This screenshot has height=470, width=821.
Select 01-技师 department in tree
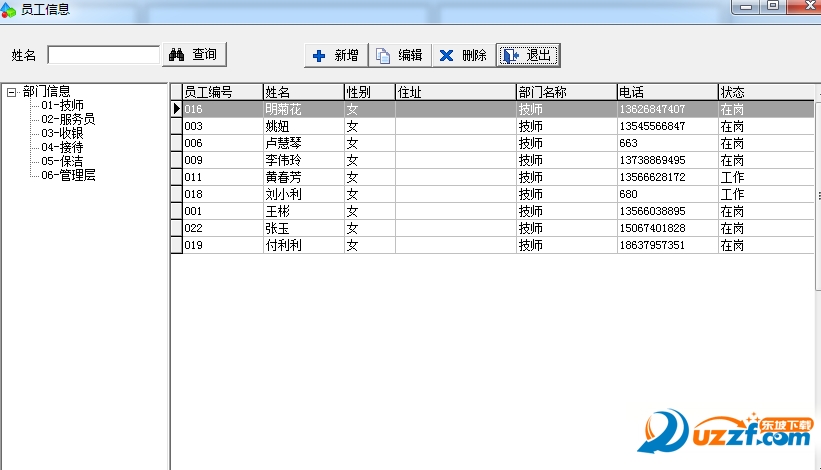(62, 105)
